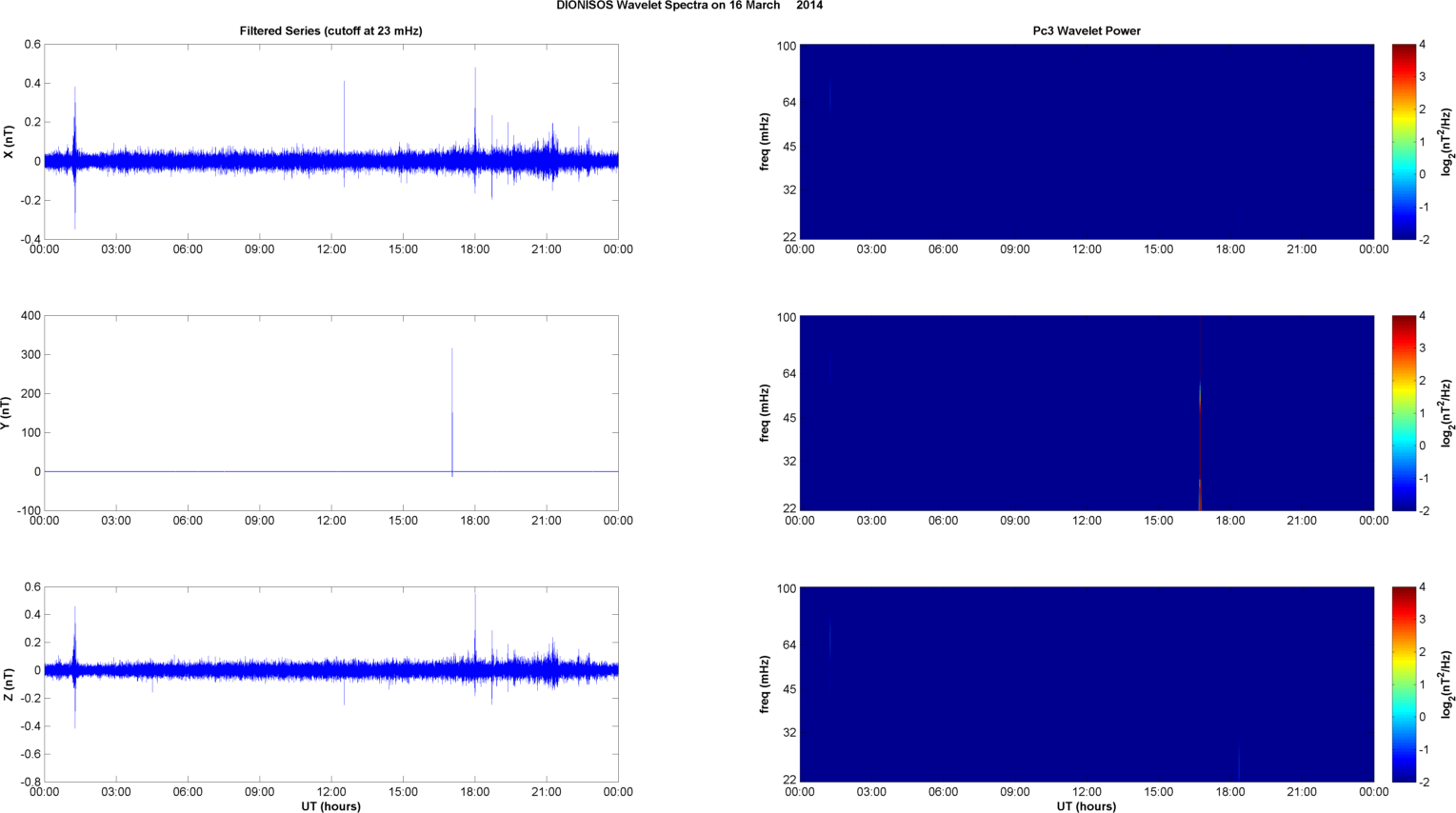Click the colorbar beside the Y wavelet spectrogram
Image resolution: width=1456 pixels, height=813 pixels.
[1403, 413]
